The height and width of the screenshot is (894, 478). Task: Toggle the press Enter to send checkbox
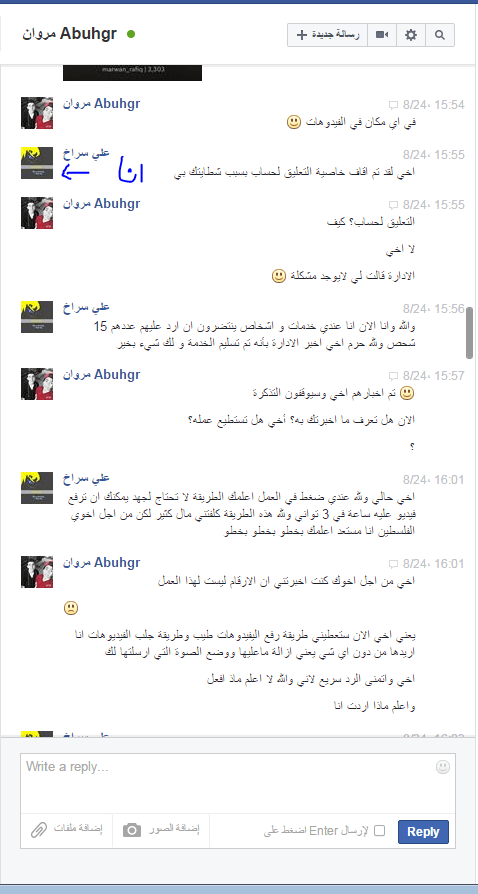(x=379, y=831)
